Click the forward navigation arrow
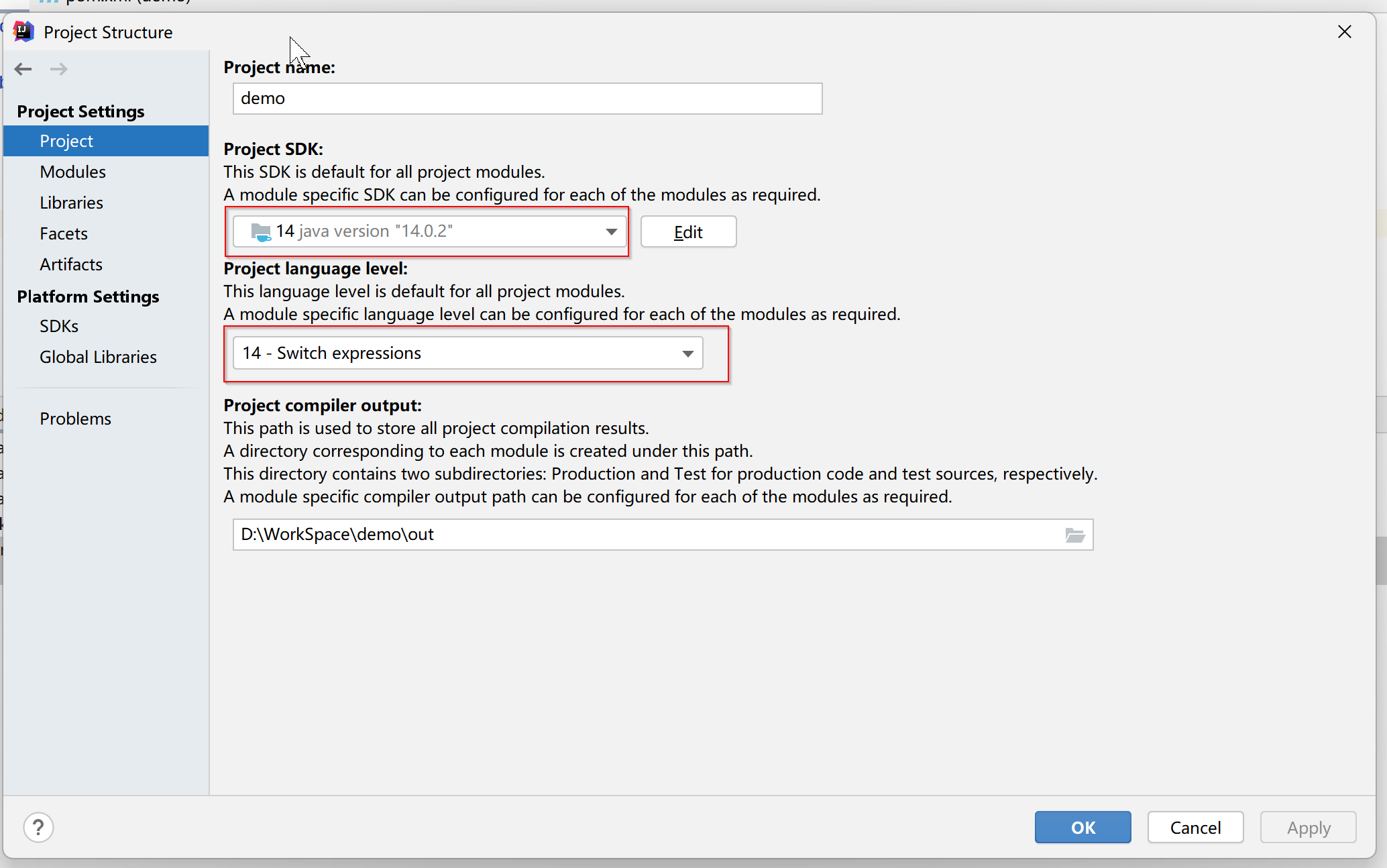The image size is (1387, 868). pyautogui.click(x=59, y=69)
